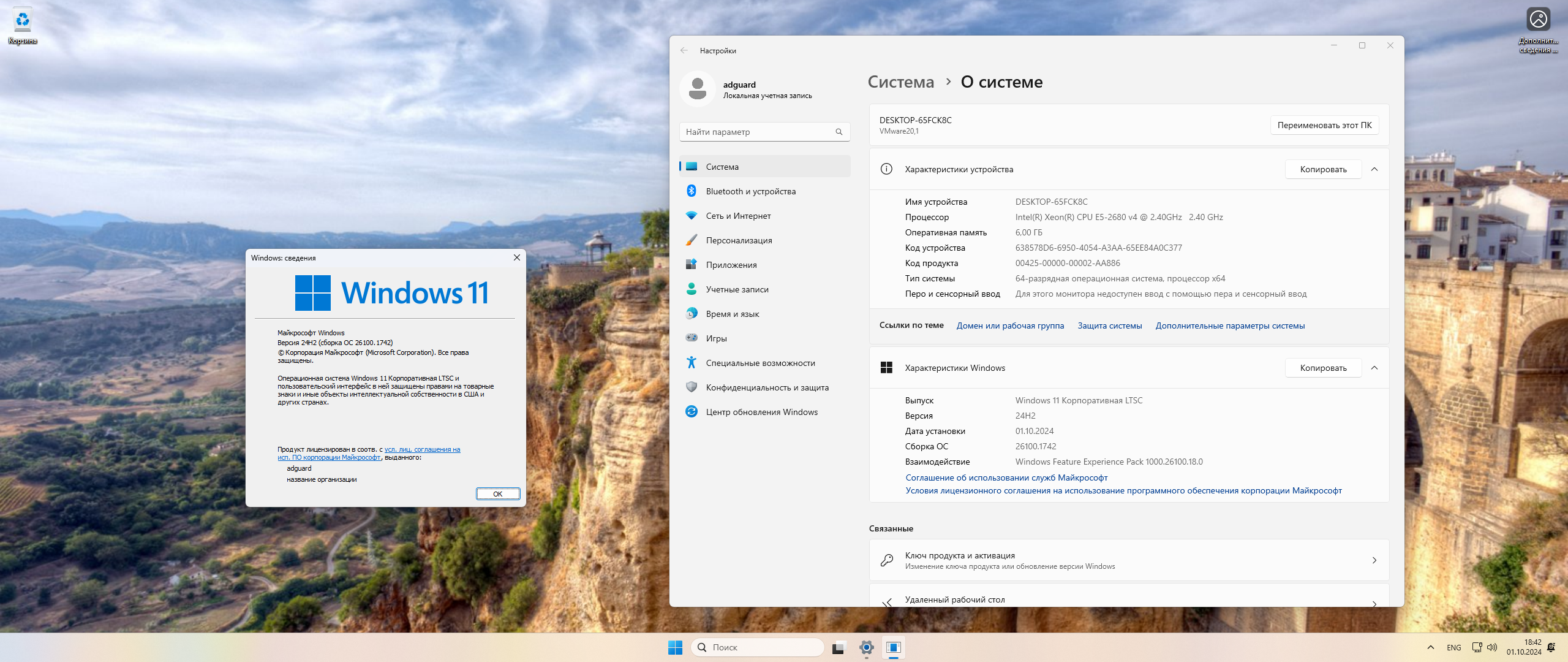Select Конфиденциальность и защита menu item
Viewport: 1568px width, 662px height.
(767, 387)
